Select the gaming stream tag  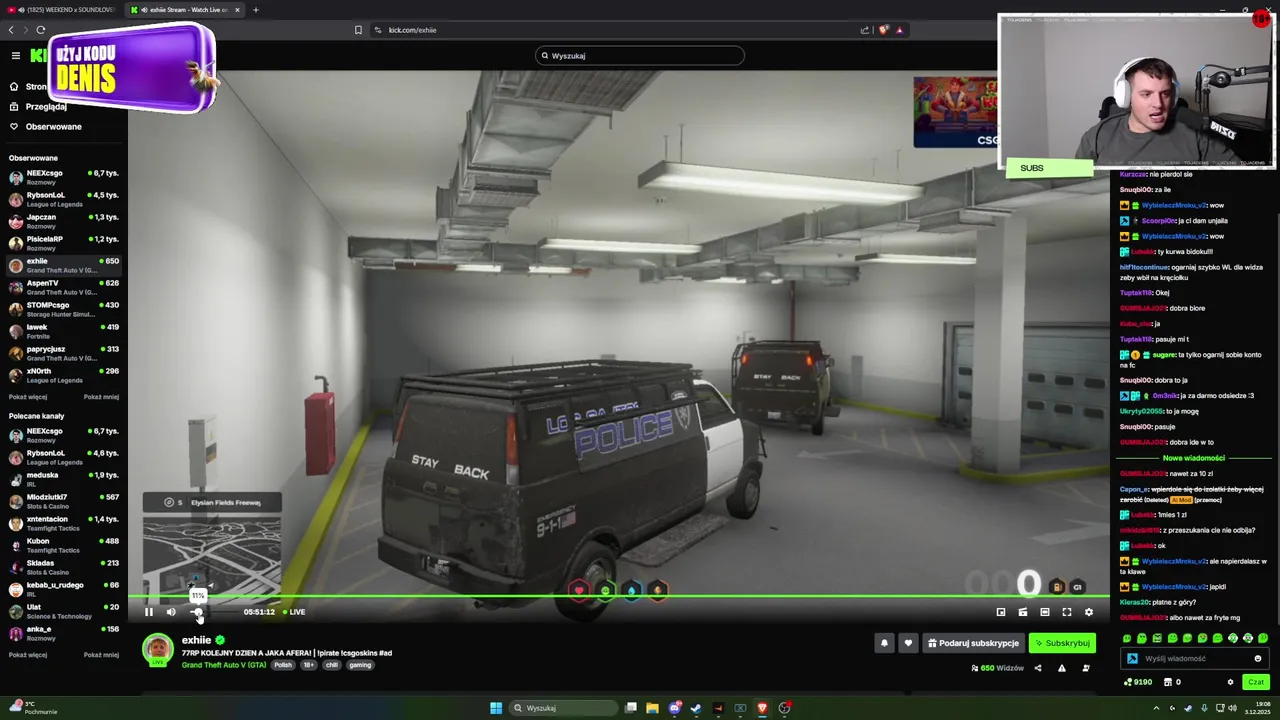(360, 665)
